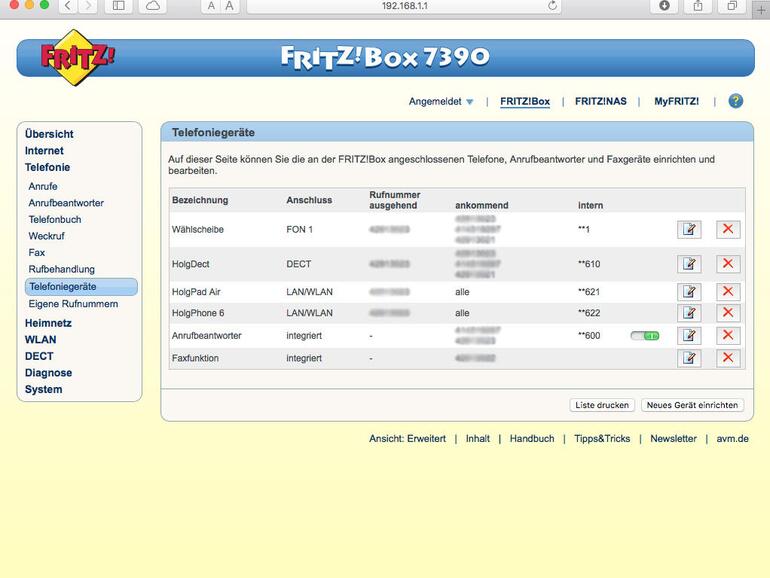Open the DECT menu section
Image resolution: width=770 pixels, height=578 pixels.
pos(39,357)
